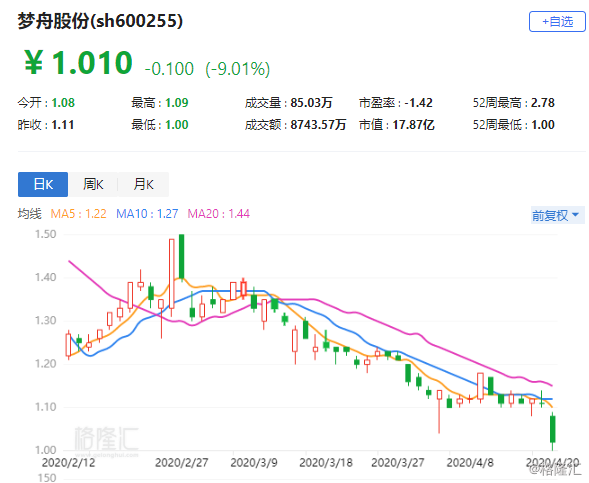The image size is (589, 483).
Task: Click the 市值 17.87亿 market cap
Action: pyautogui.click(x=397, y=125)
